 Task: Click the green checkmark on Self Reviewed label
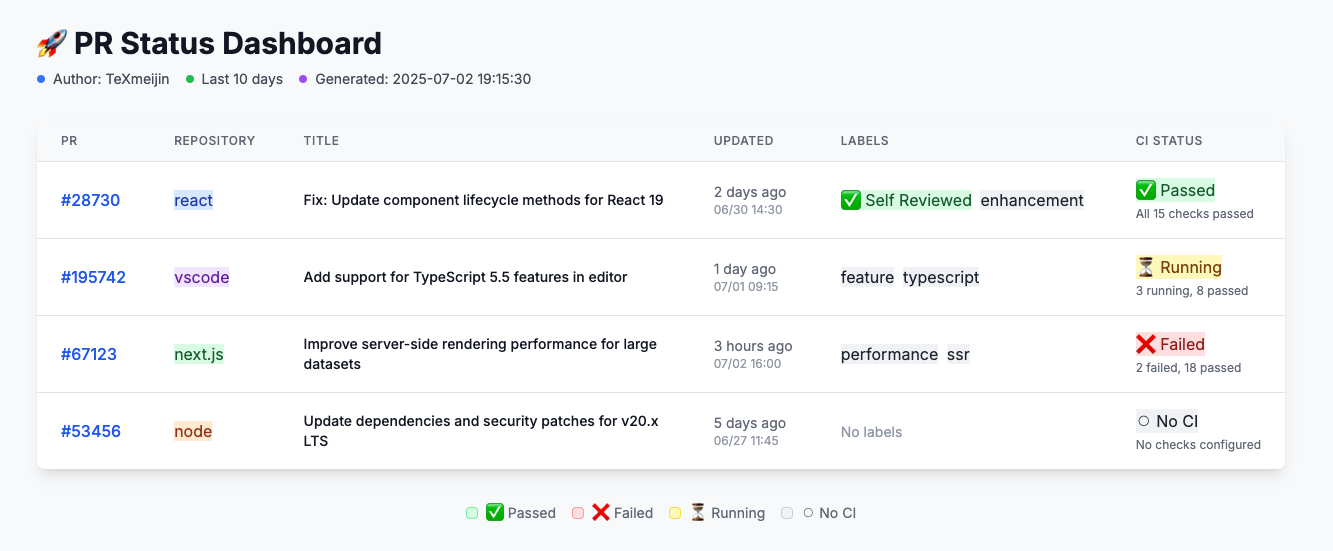851,200
